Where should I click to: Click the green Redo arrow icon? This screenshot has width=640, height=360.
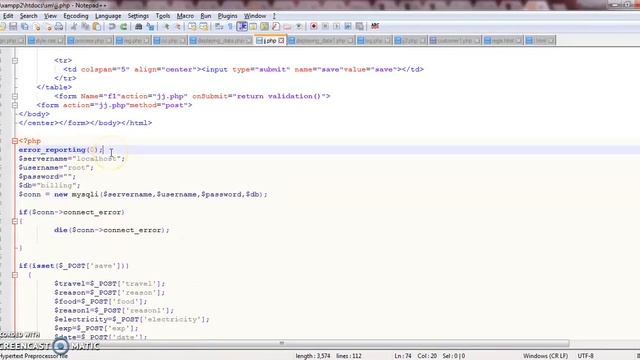[123, 27]
